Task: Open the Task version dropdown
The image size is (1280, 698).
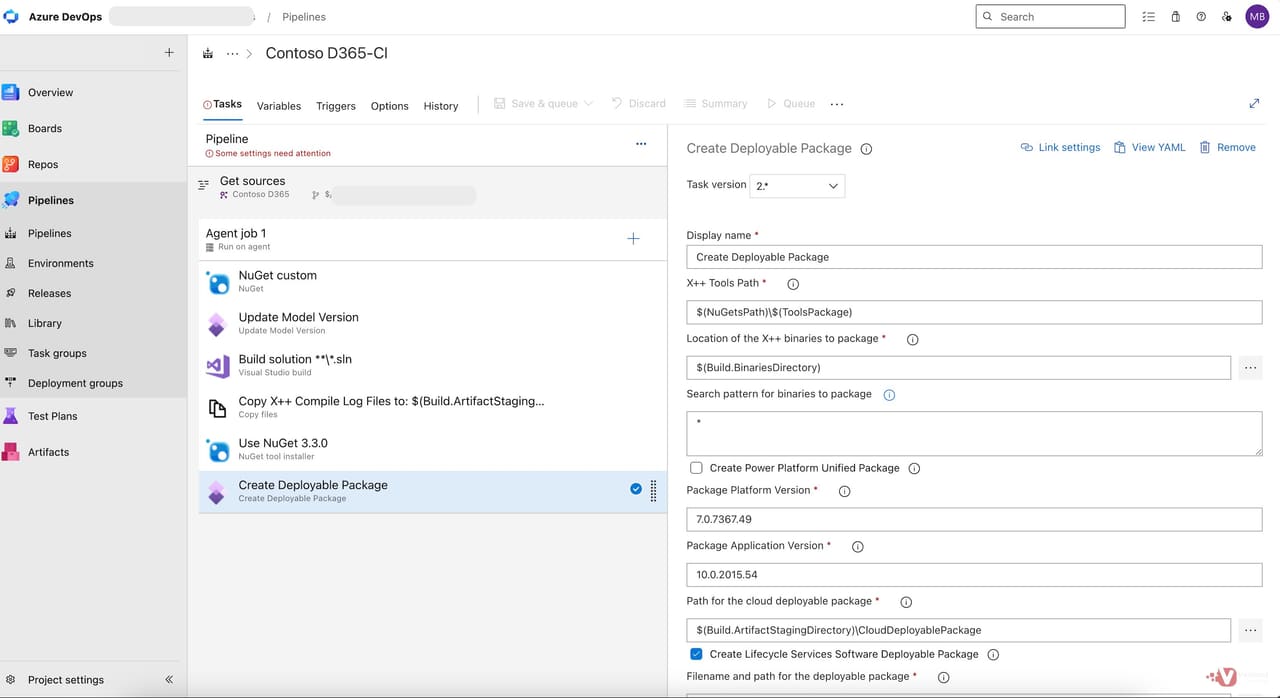Action: point(797,186)
